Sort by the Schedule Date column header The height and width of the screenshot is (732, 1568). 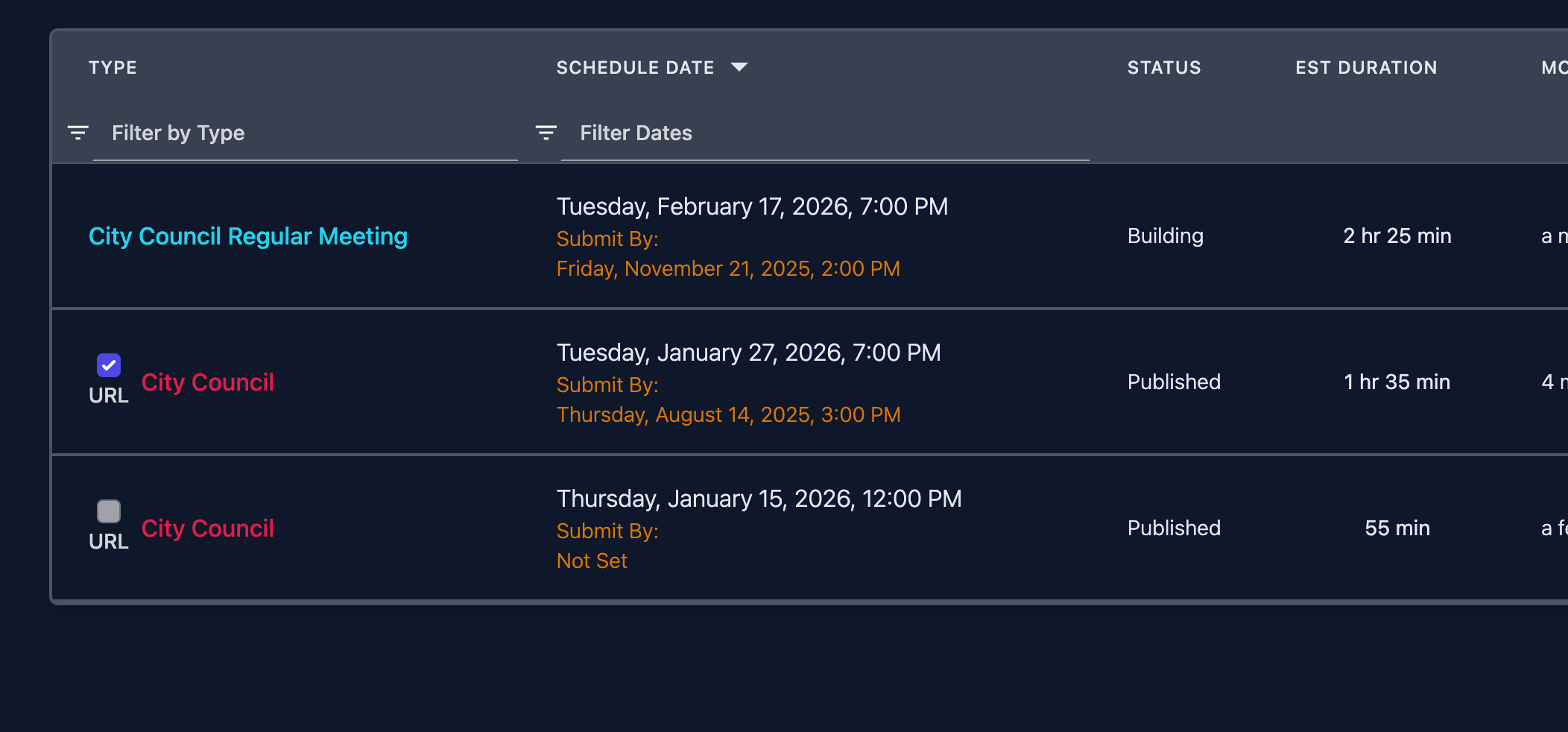635,68
